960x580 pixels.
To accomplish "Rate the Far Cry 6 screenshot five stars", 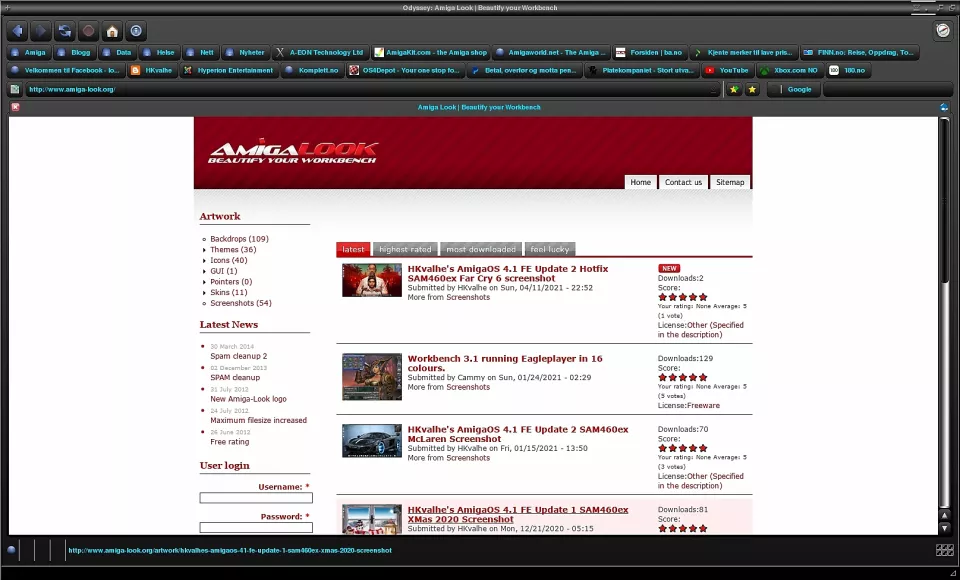I will click(703, 297).
